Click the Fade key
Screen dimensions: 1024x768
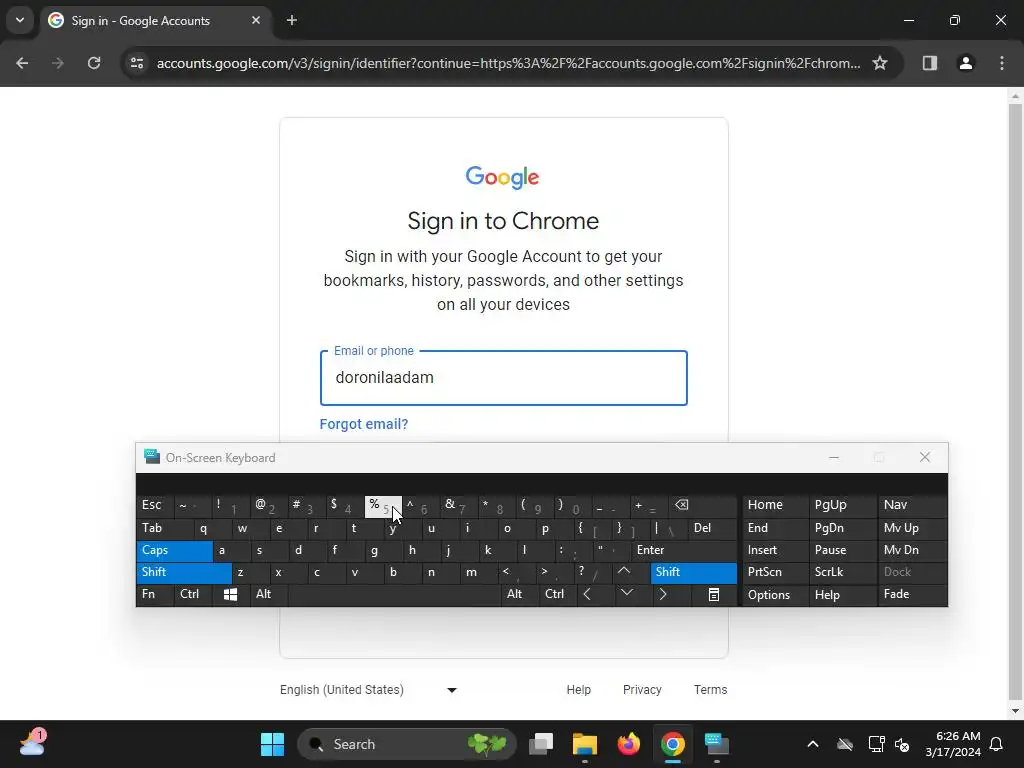(912, 594)
